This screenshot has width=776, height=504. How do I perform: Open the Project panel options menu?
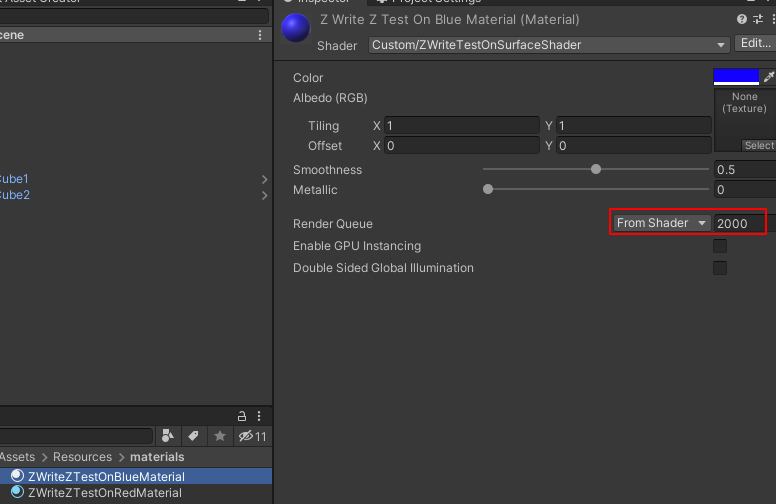tap(259, 416)
